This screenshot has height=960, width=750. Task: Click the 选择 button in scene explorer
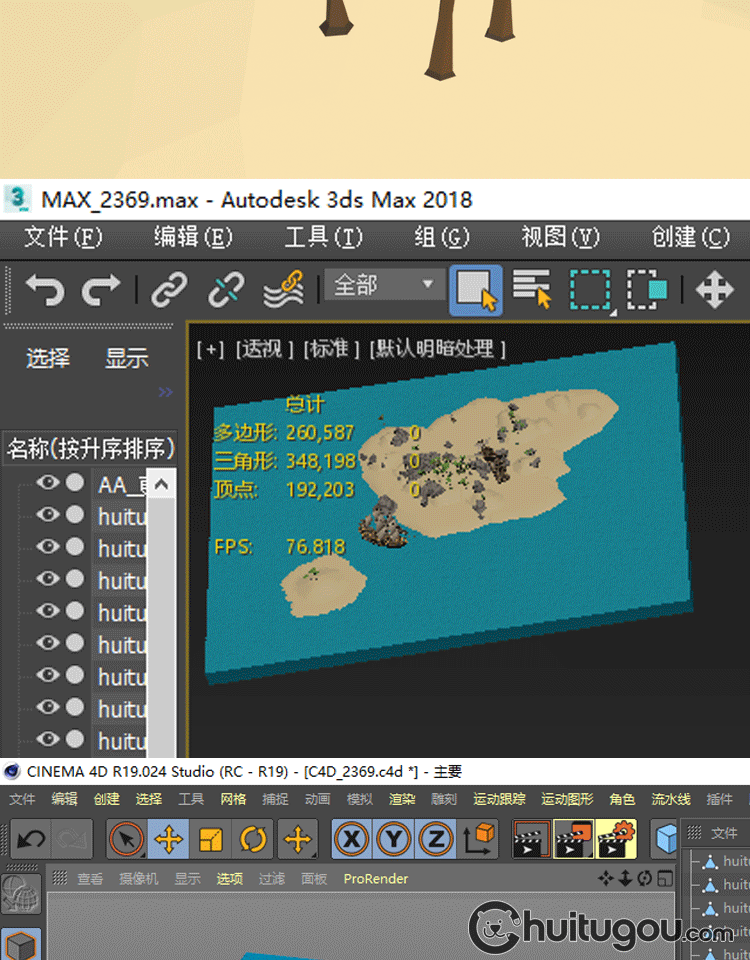48,358
